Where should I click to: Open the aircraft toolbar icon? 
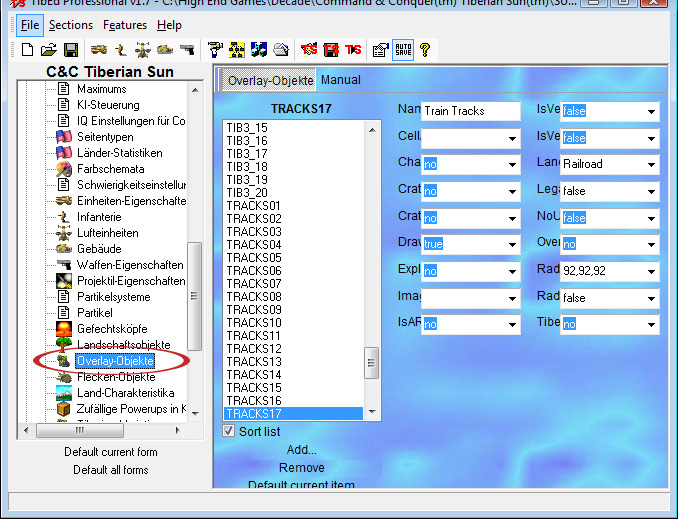143,50
